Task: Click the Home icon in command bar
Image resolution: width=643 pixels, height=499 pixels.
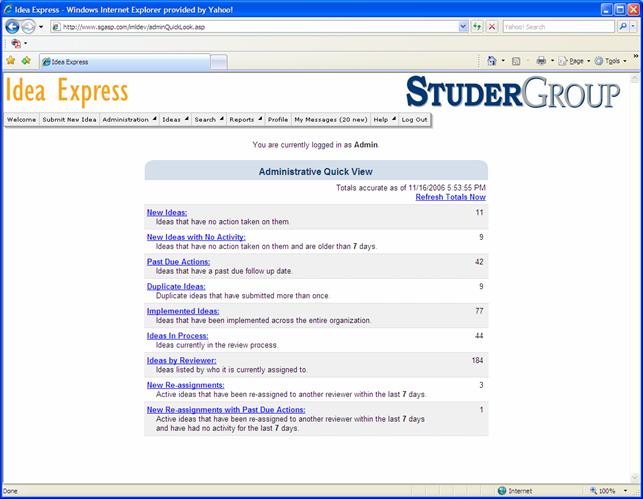Action: pyautogui.click(x=491, y=61)
